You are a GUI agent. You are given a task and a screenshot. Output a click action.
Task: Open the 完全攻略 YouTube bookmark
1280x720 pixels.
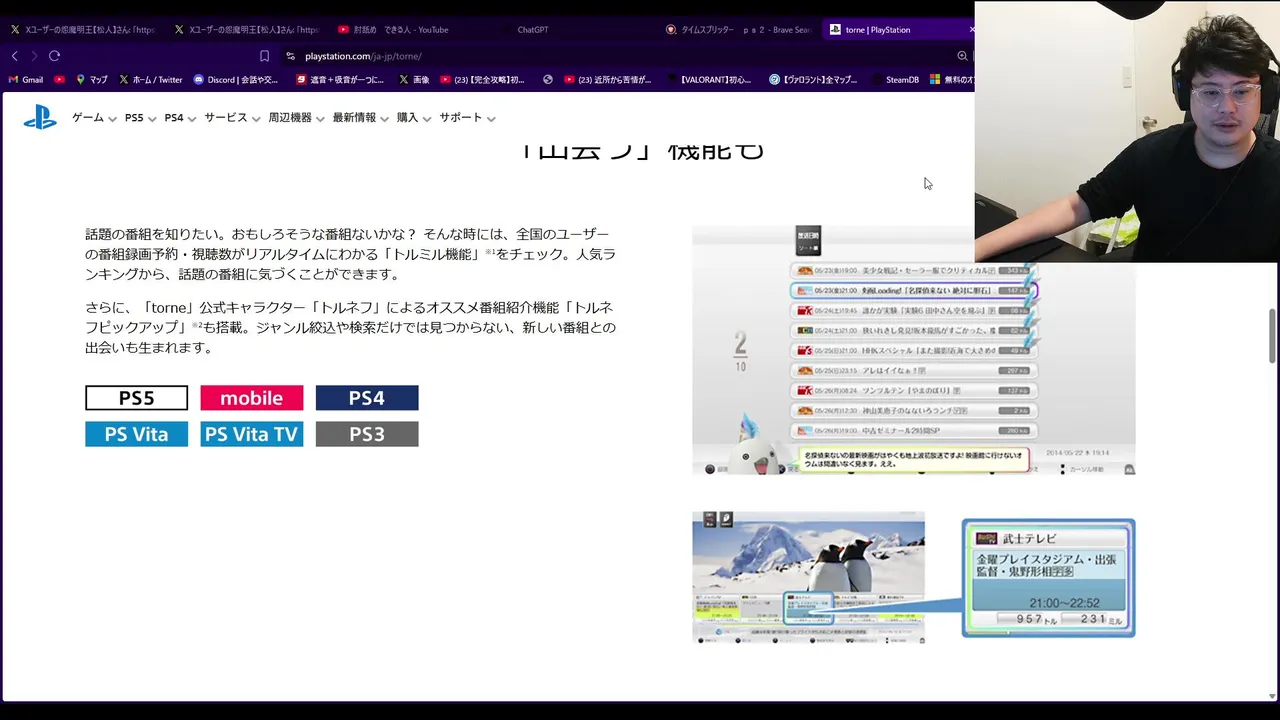(x=482, y=79)
